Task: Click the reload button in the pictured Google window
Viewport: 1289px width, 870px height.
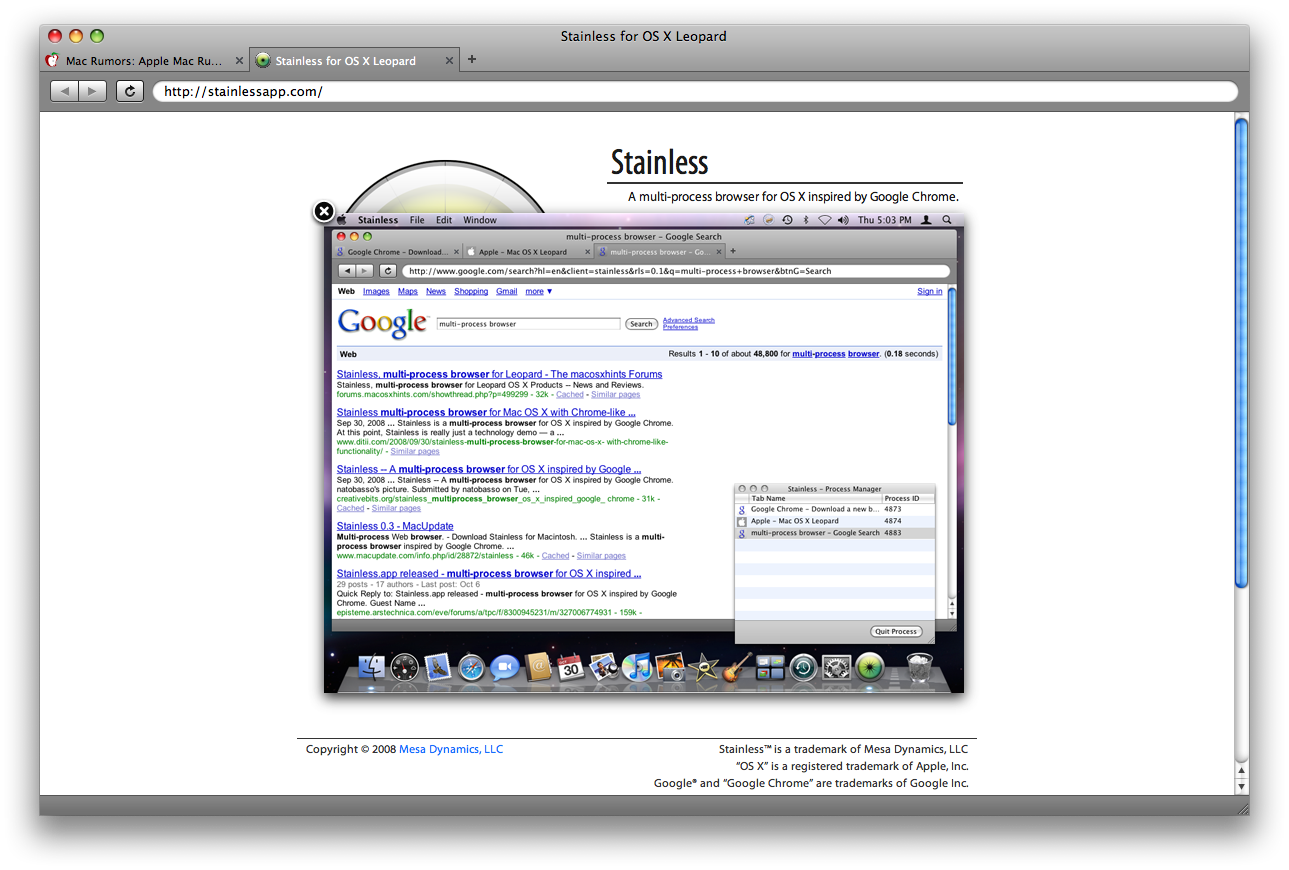Action: pos(387,271)
